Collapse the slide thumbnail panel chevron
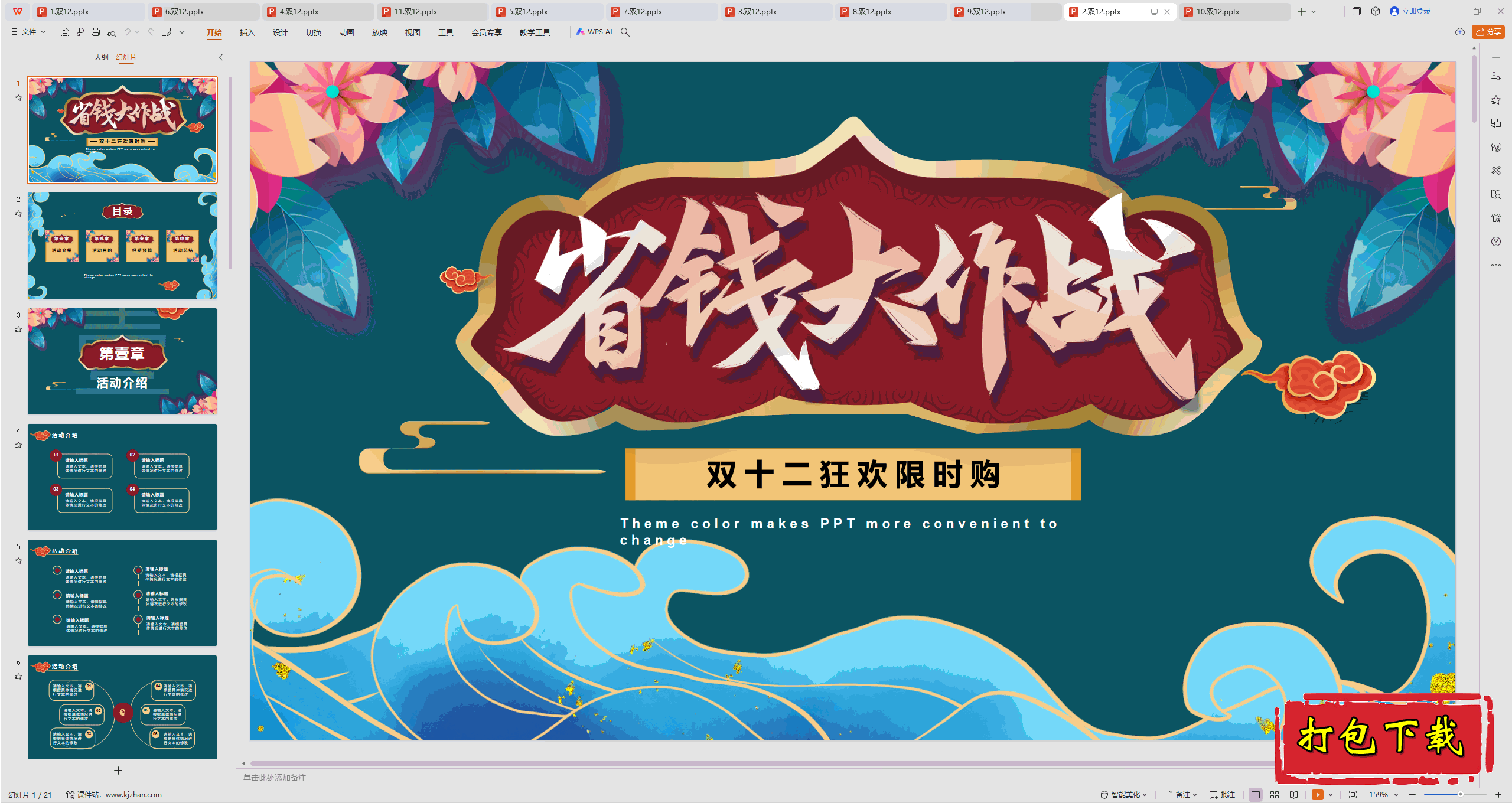 tap(221, 57)
